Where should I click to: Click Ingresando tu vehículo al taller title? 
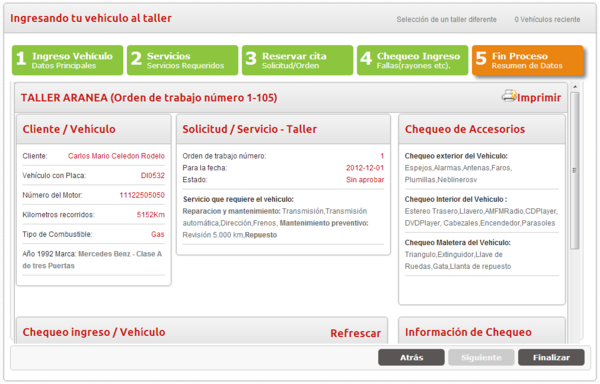click(x=91, y=18)
